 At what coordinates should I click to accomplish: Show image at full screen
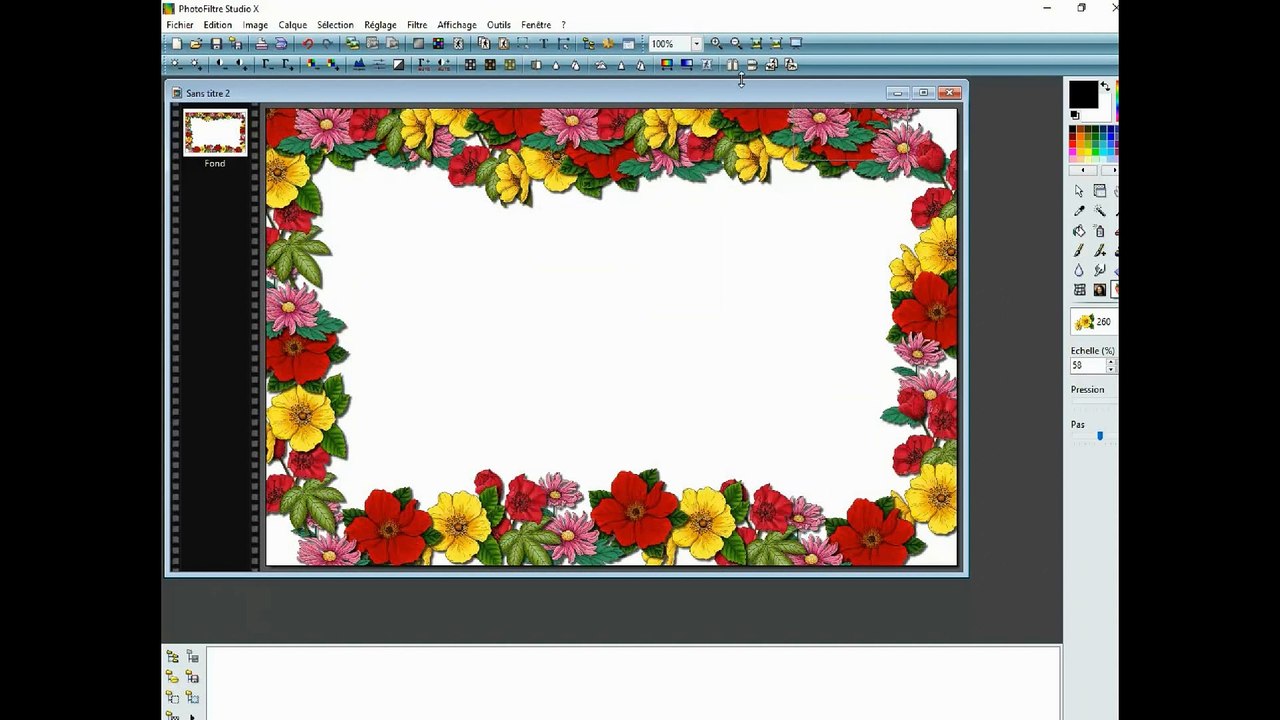796,43
